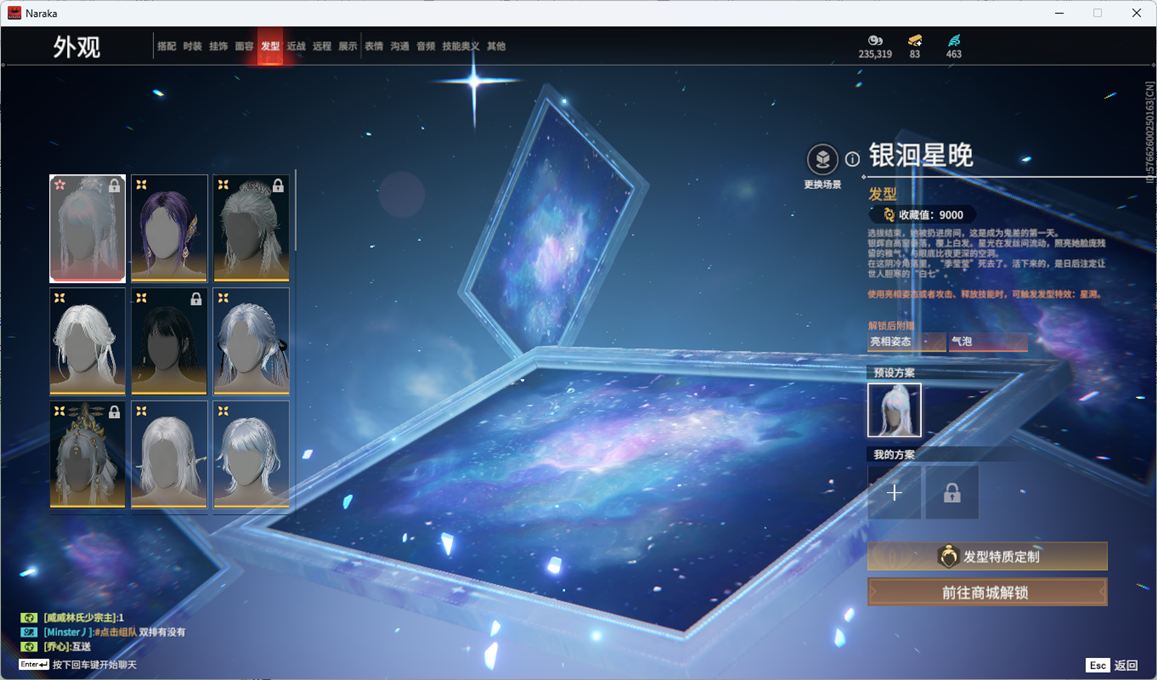
Task: Open the info icon beside 银洄星晚
Action: tap(852, 159)
